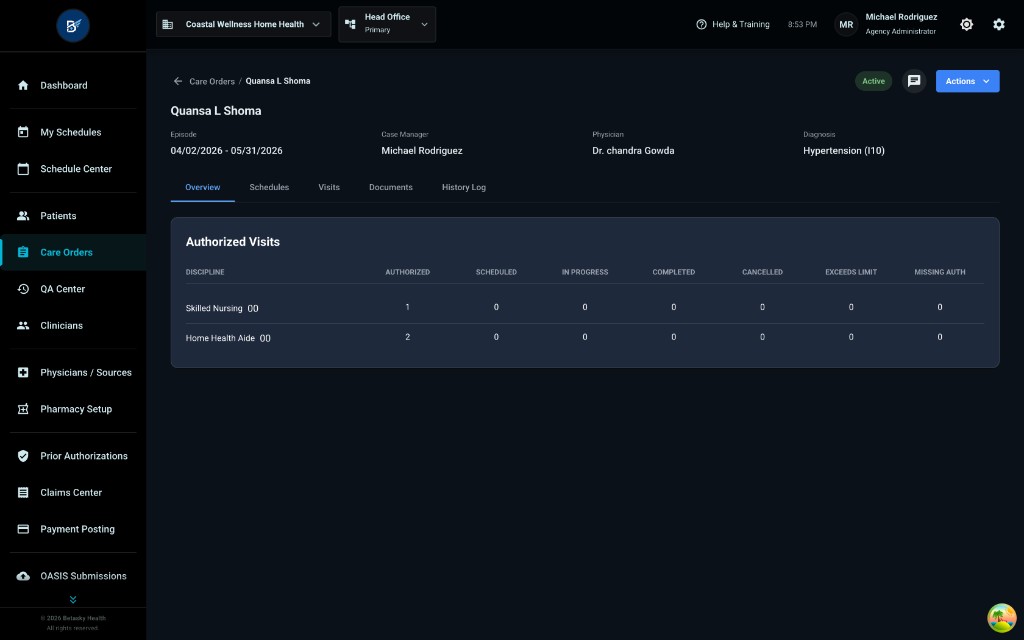Open the chat message icon button
Viewport: 1024px width, 640px height.
click(914, 82)
